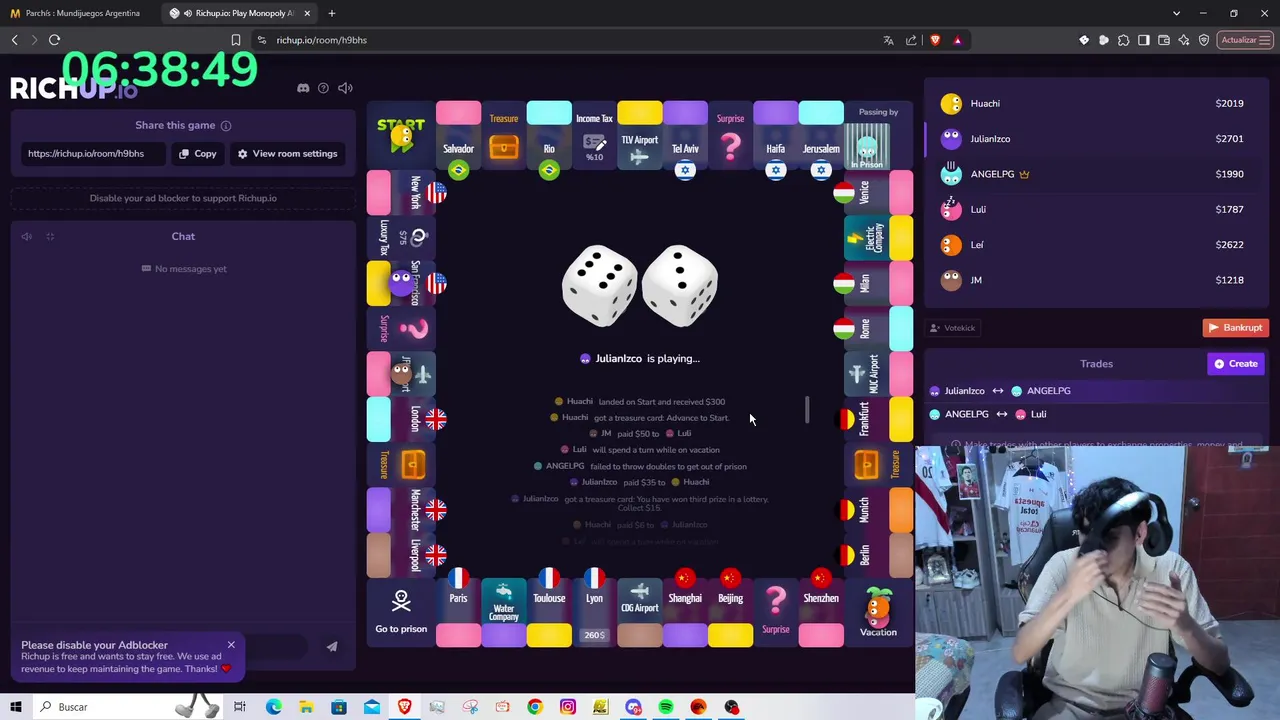Screen dimensions: 1280x720
Task: Click the Actualizar update menu button
Action: coord(1245,40)
